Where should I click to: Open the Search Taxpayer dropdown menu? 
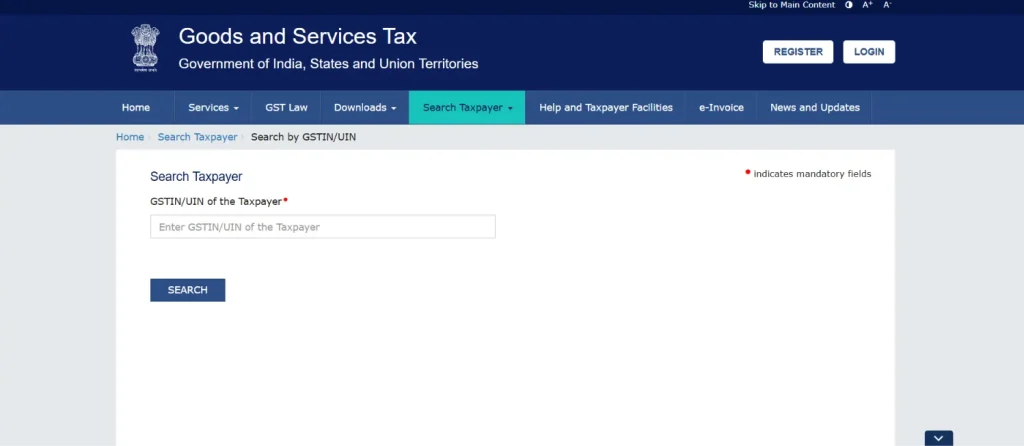click(467, 108)
